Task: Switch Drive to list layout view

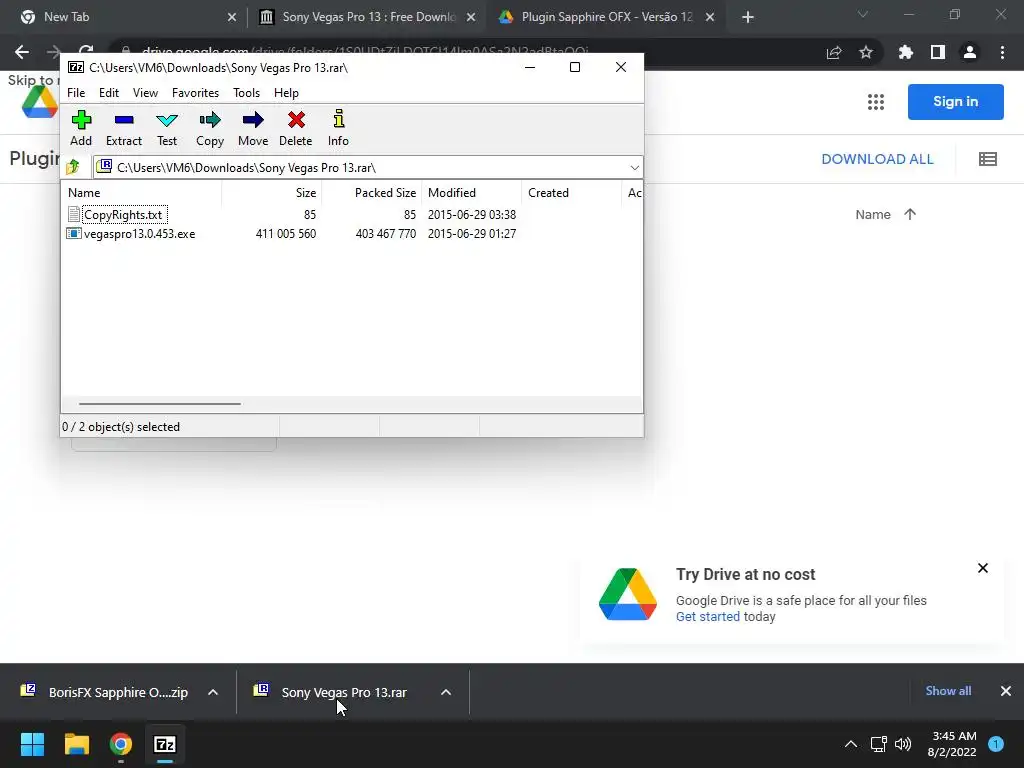Action: coord(987,159)
